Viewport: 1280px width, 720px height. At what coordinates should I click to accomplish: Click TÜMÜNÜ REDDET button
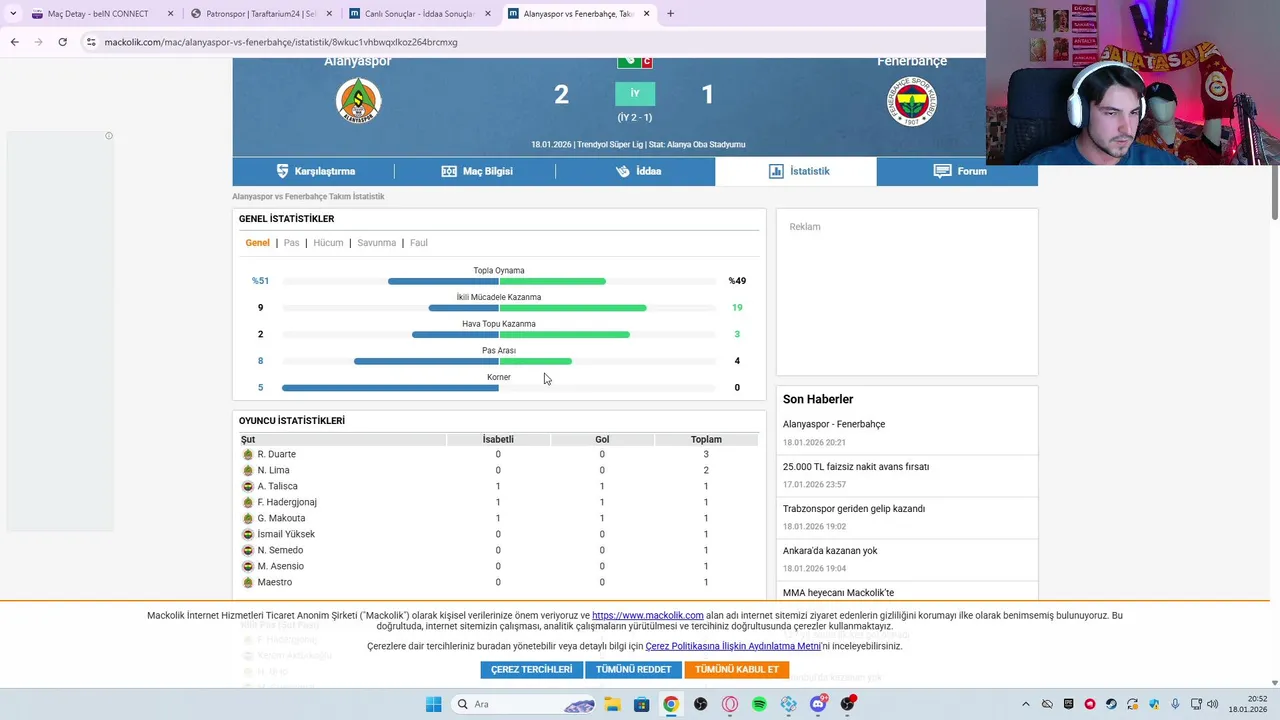click(633, 669)
